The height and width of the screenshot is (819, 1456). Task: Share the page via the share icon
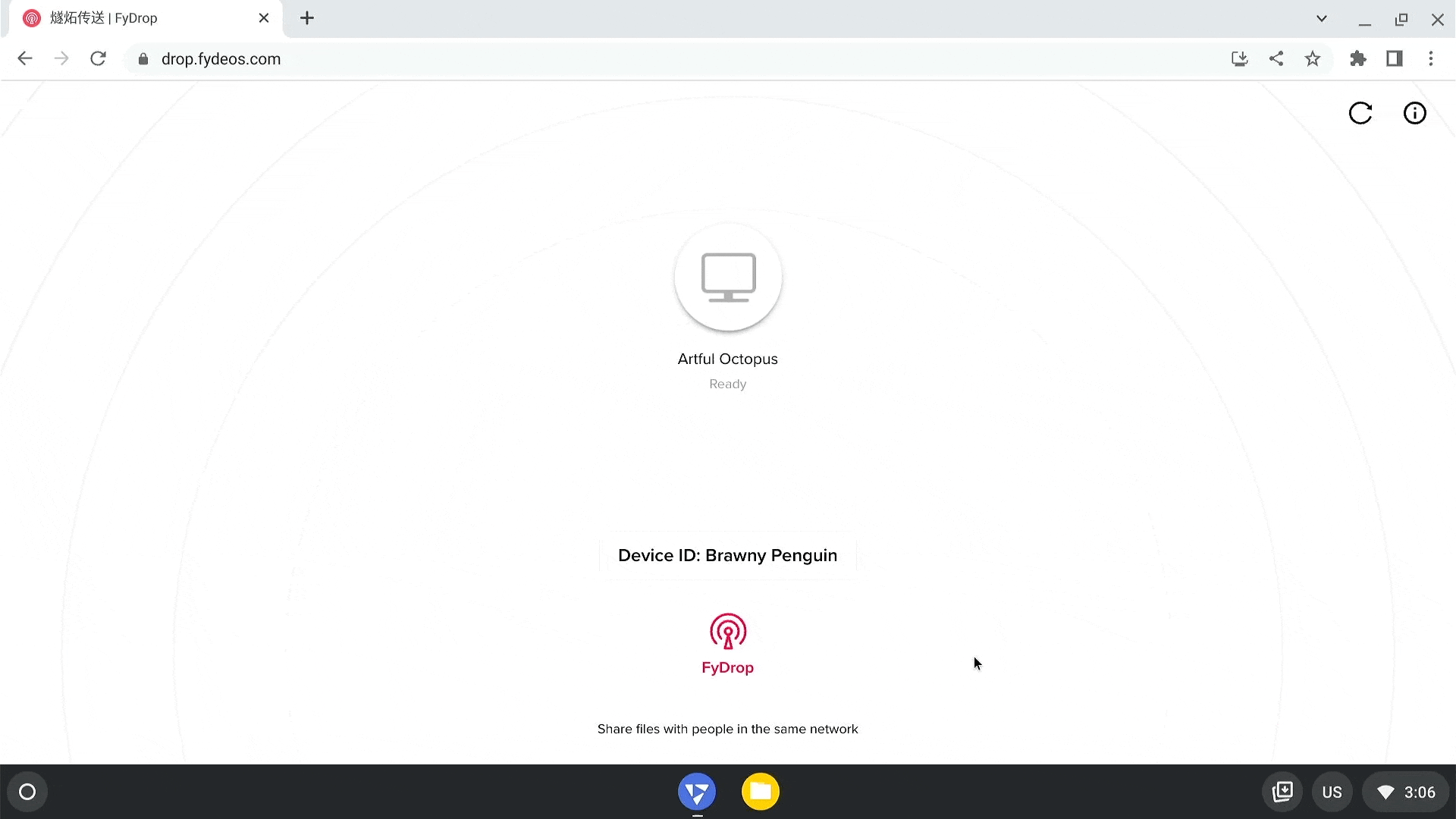1276,58
